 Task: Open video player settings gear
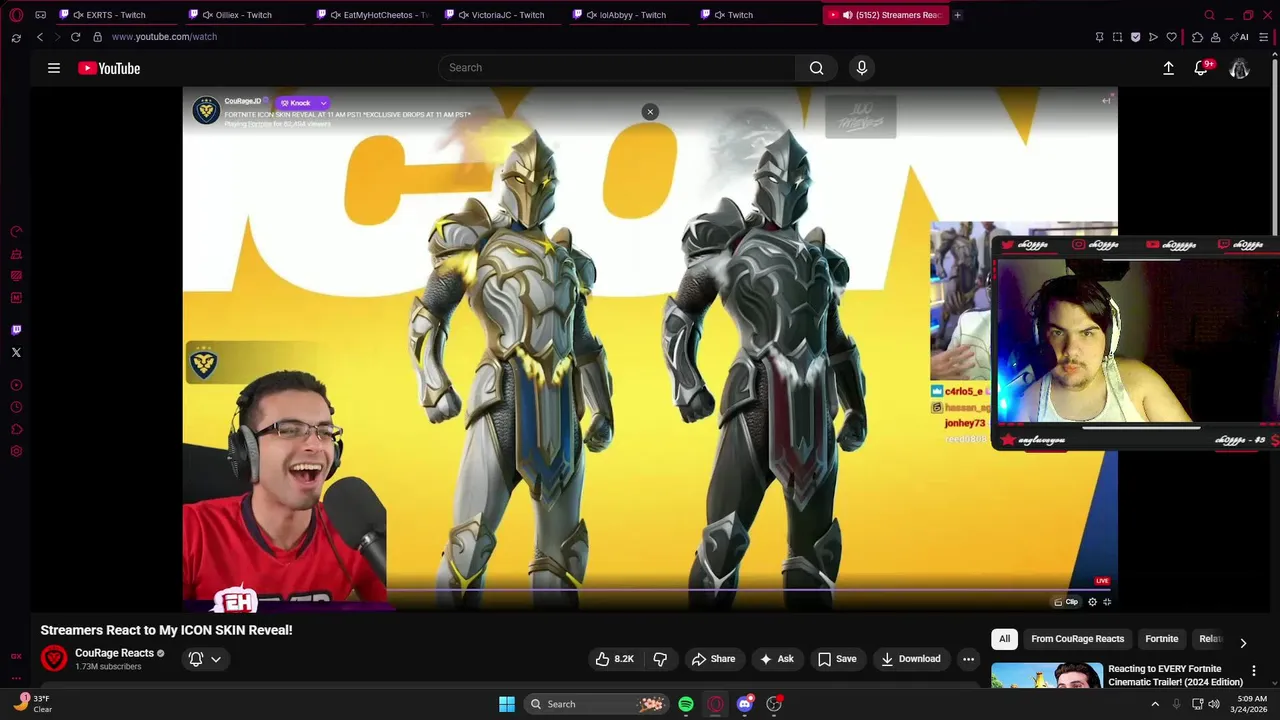click(1092, 602)
